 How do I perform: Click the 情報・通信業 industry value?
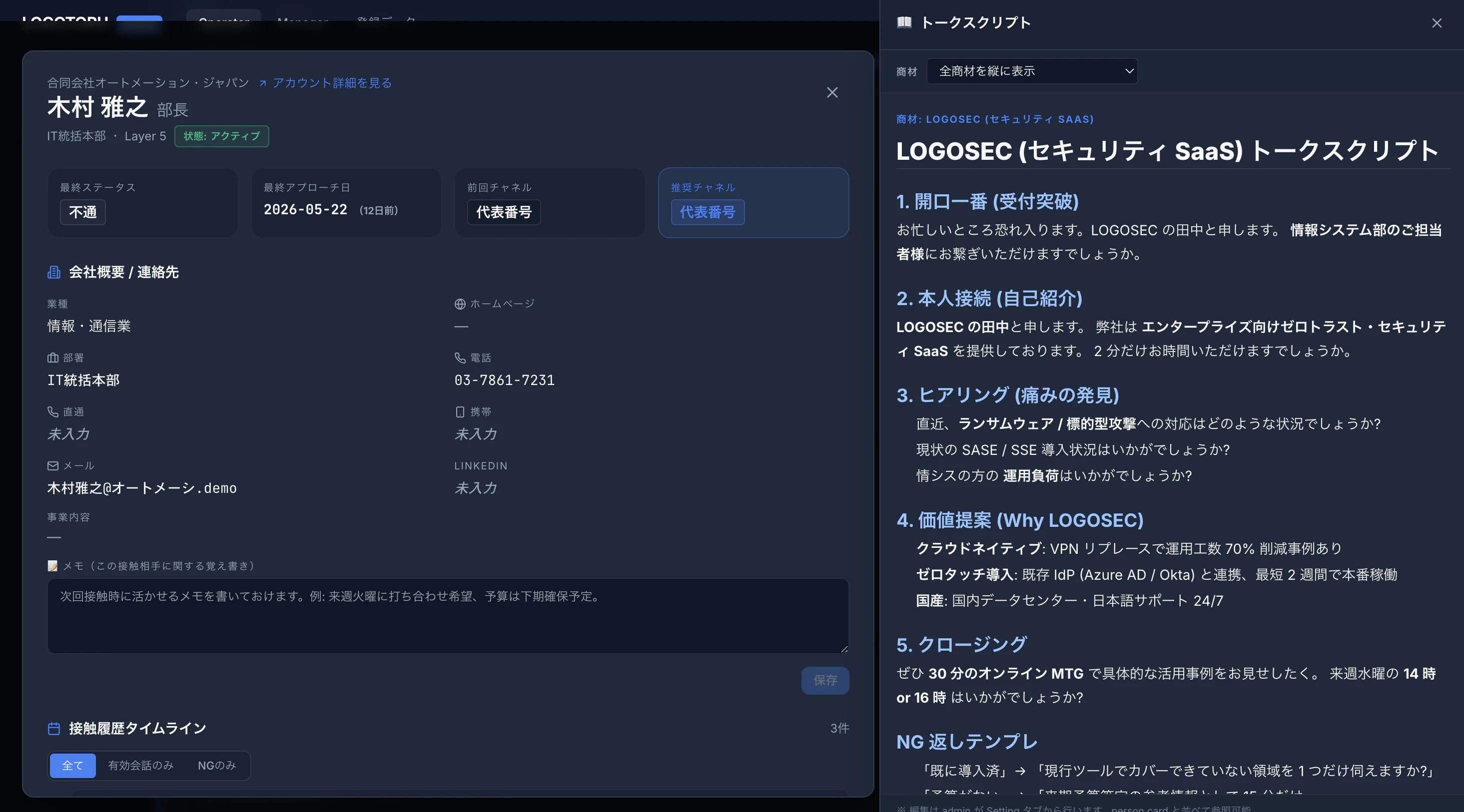[88, 327]
